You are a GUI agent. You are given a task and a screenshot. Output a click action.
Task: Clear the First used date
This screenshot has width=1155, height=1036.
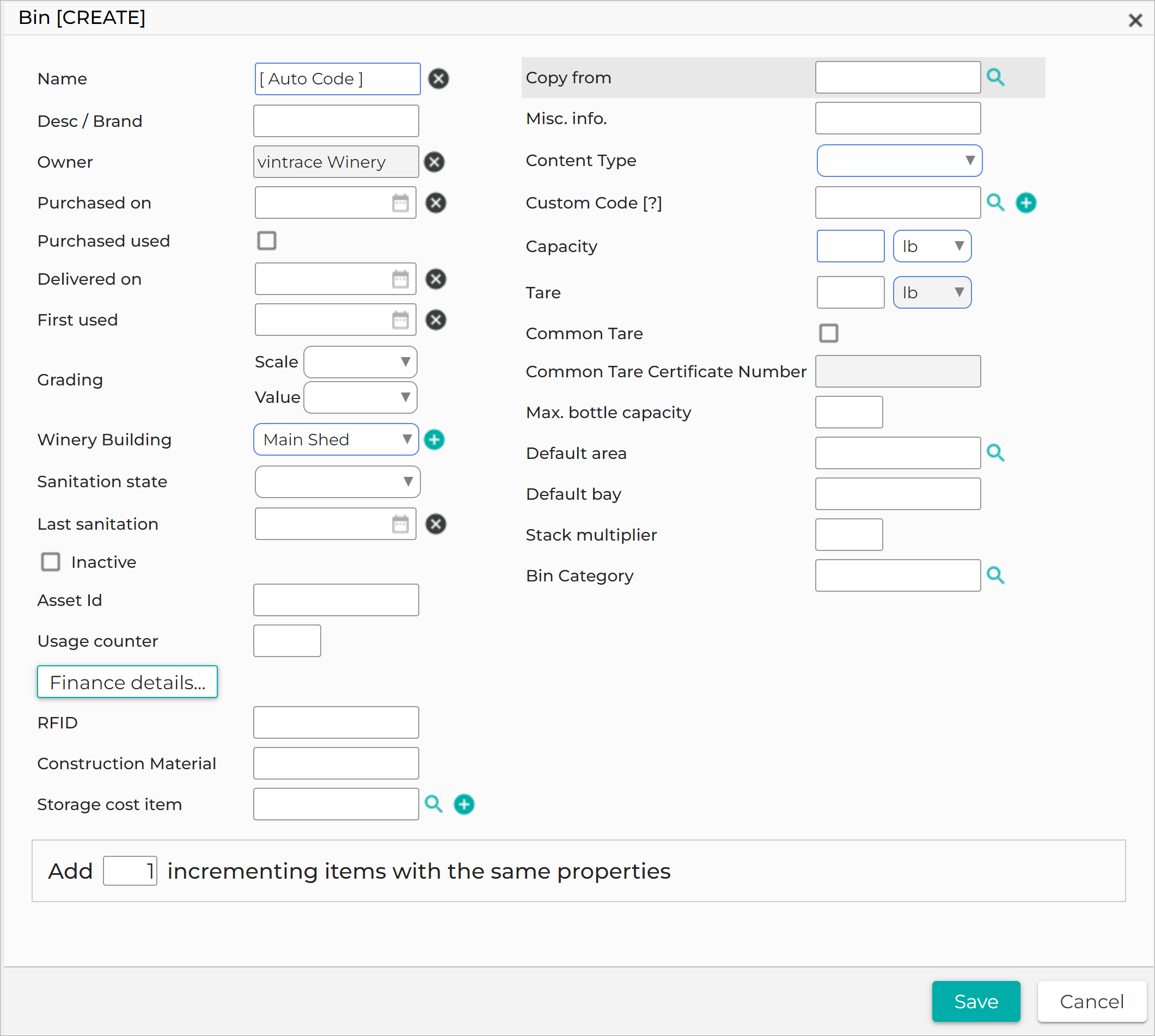point(436,320)
